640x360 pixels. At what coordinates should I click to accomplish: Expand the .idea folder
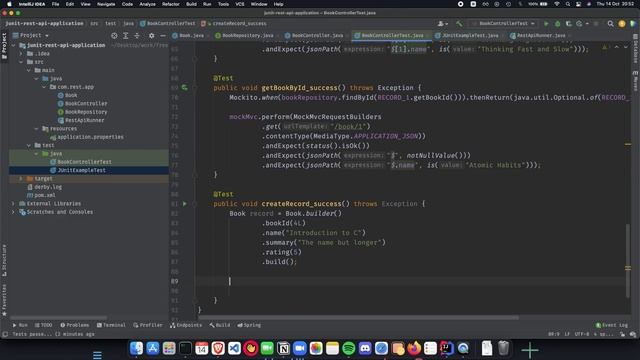pyautogui.click(x=21, y=53)
